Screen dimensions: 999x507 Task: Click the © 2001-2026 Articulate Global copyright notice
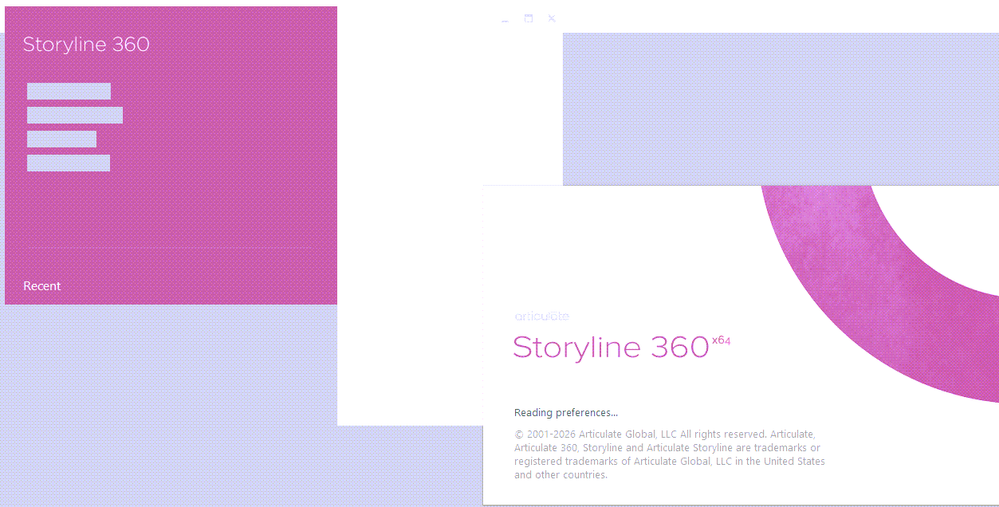tap(670, 454)
